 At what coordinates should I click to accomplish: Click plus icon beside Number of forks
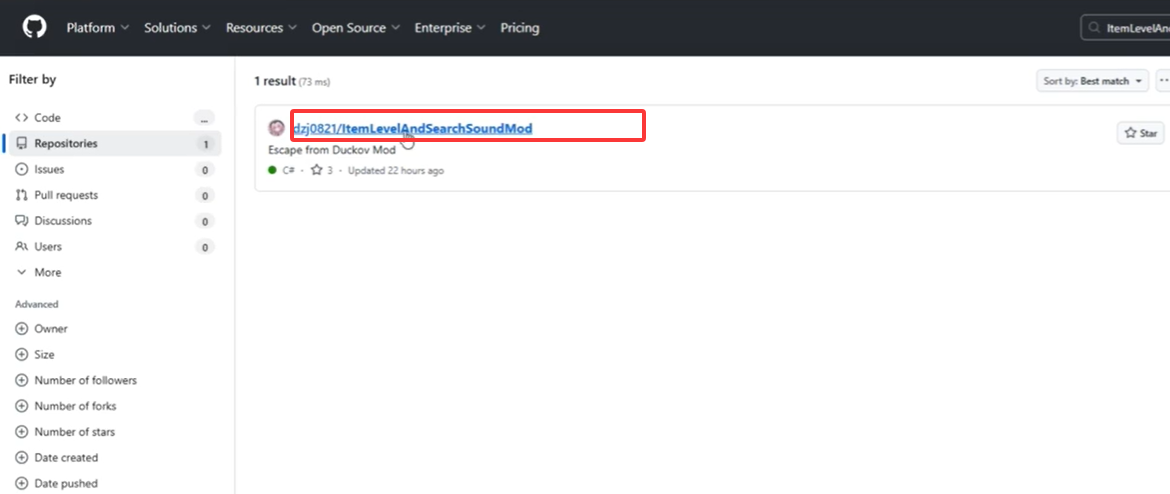(22, 406)
